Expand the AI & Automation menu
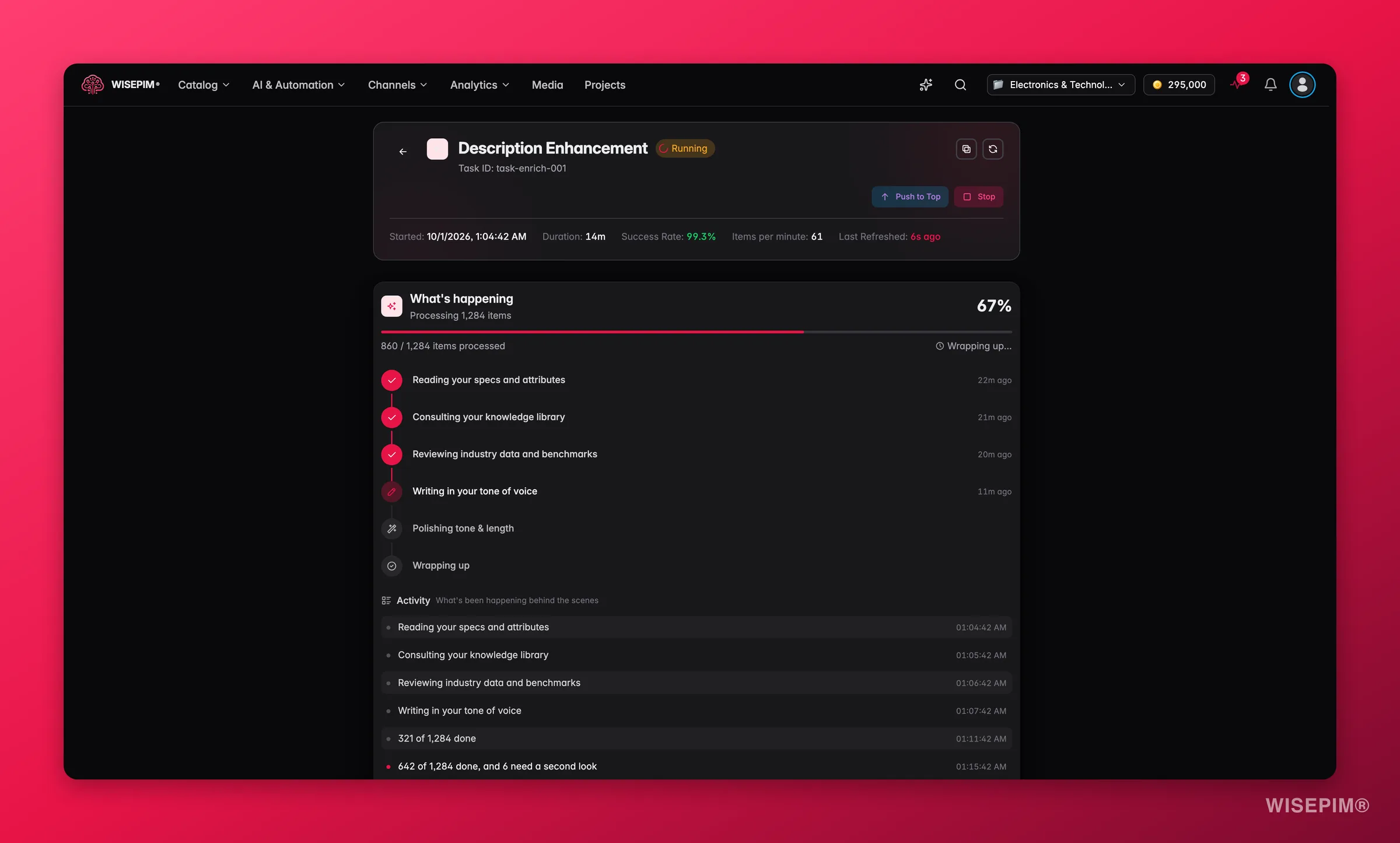The height and width of the screenshot is (843, 1400). pyautogui.click(x=298, y=85)
